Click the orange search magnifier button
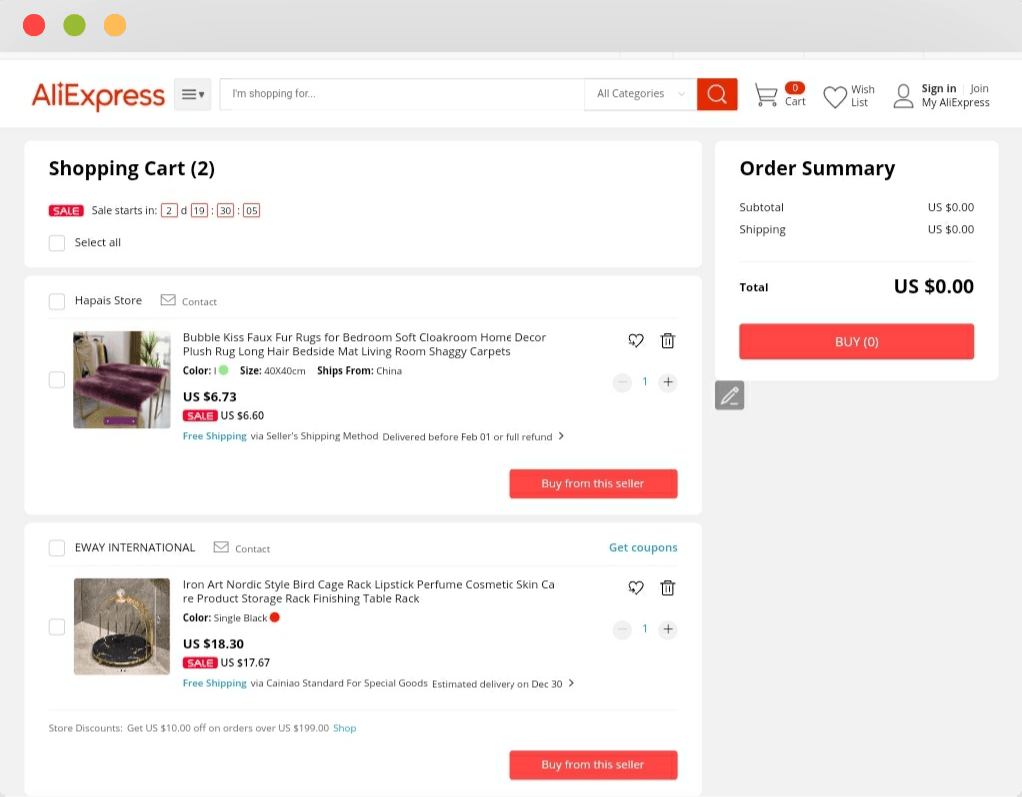 point(717,94)
